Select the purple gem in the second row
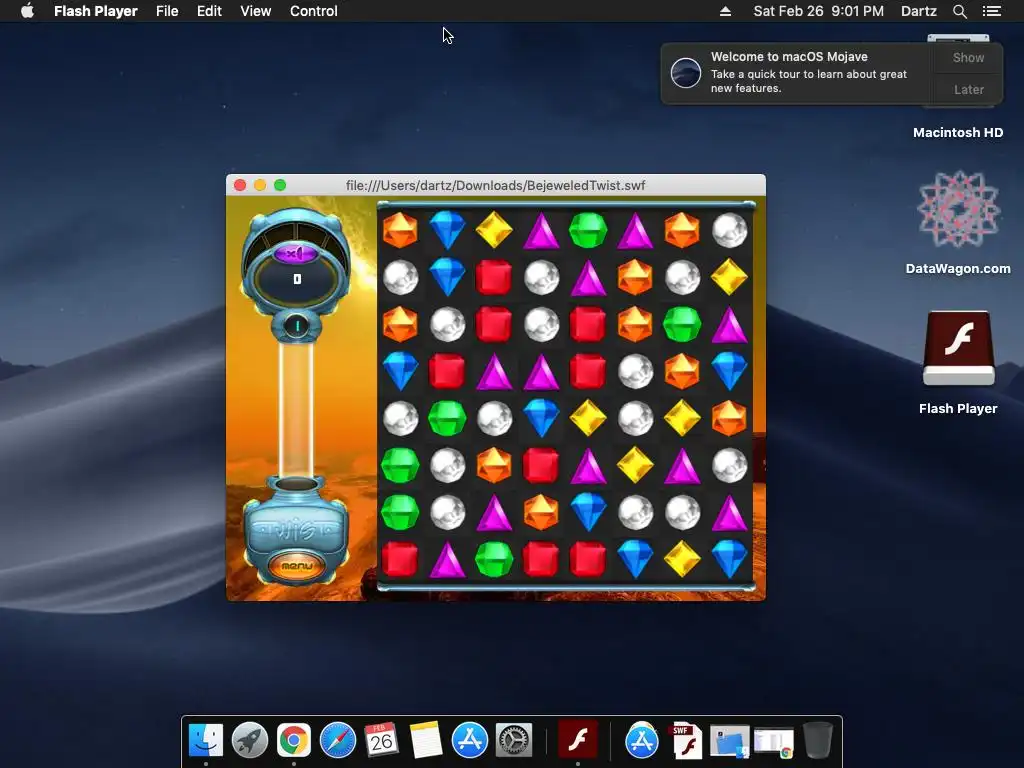Image resolution: width=1024 pixels, height=768 pixels. 588,278
